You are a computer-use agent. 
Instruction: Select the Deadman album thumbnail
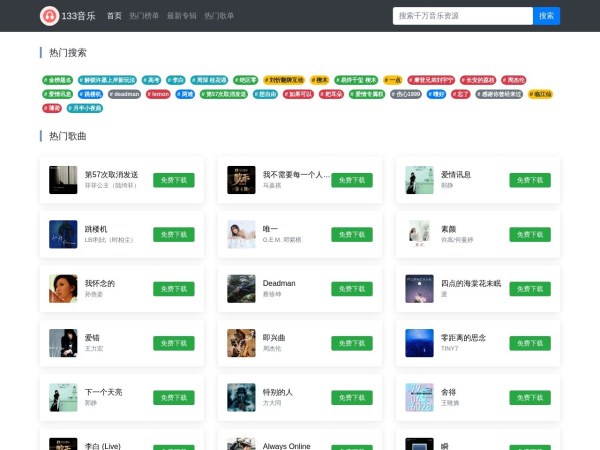(x=241, y=289)
